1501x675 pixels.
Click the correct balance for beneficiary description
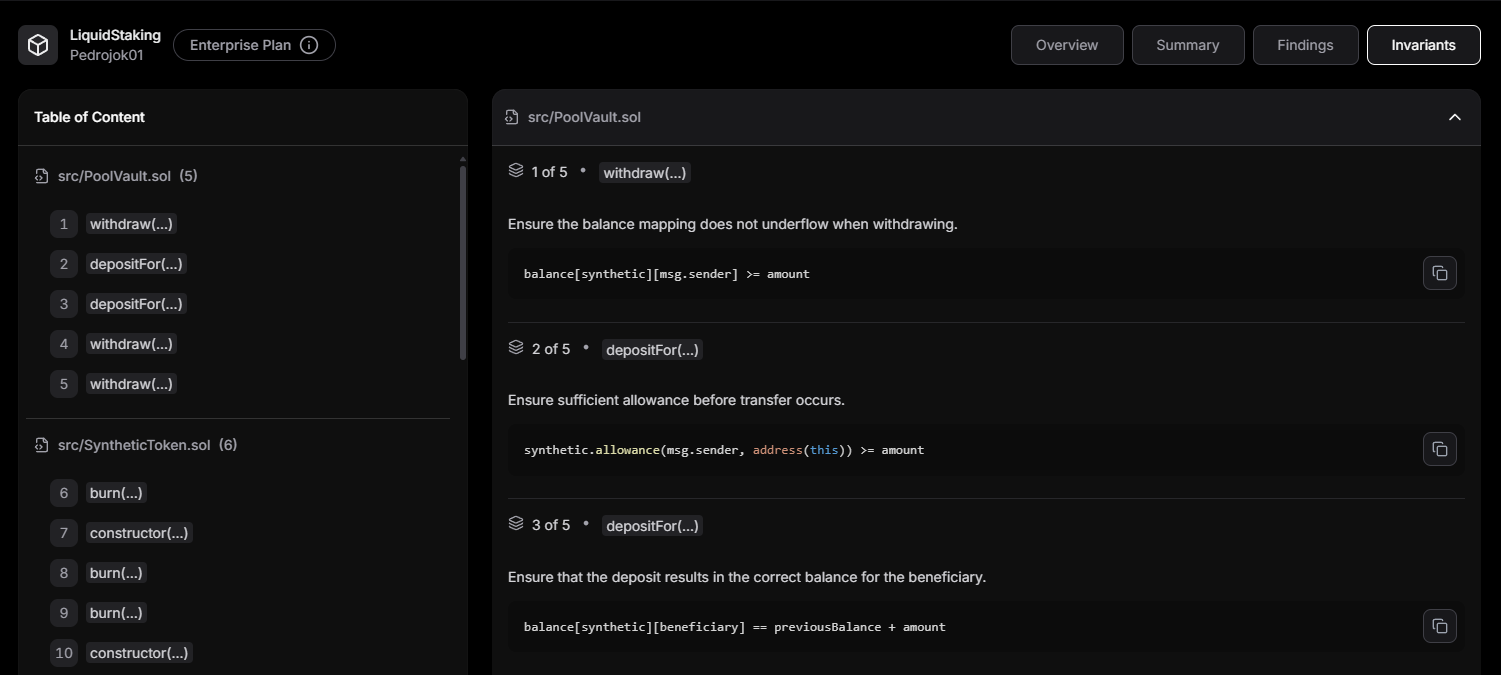point(747,577)
